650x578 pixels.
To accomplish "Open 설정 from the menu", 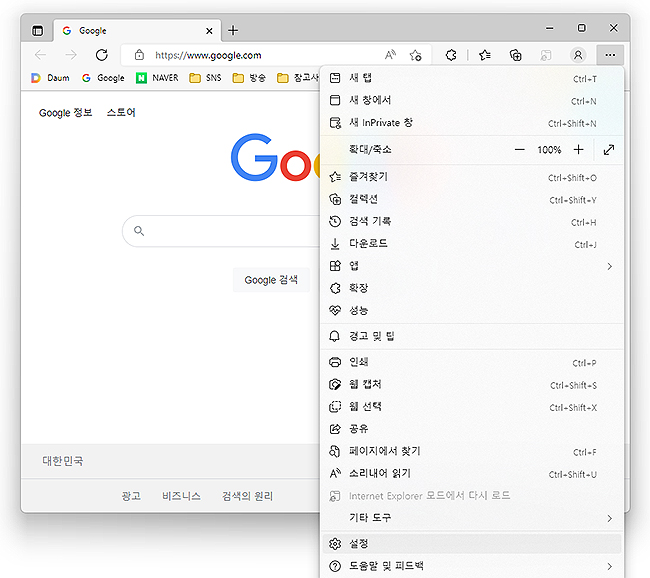I will click(x=472, y=544).
